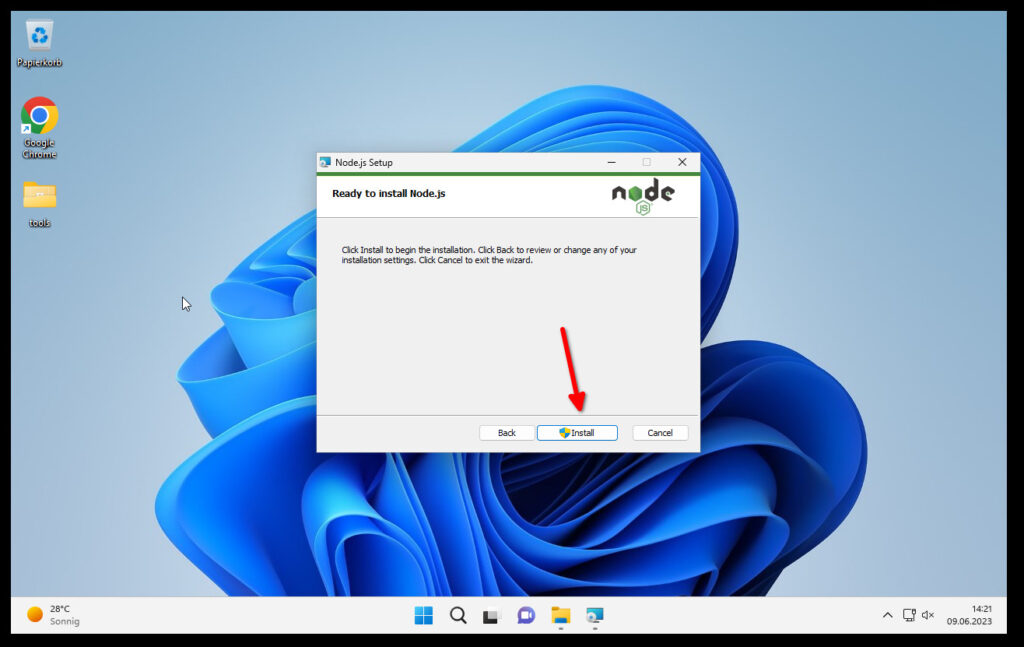Cancel the Node.js setup wizard

[x=660, y=433]
